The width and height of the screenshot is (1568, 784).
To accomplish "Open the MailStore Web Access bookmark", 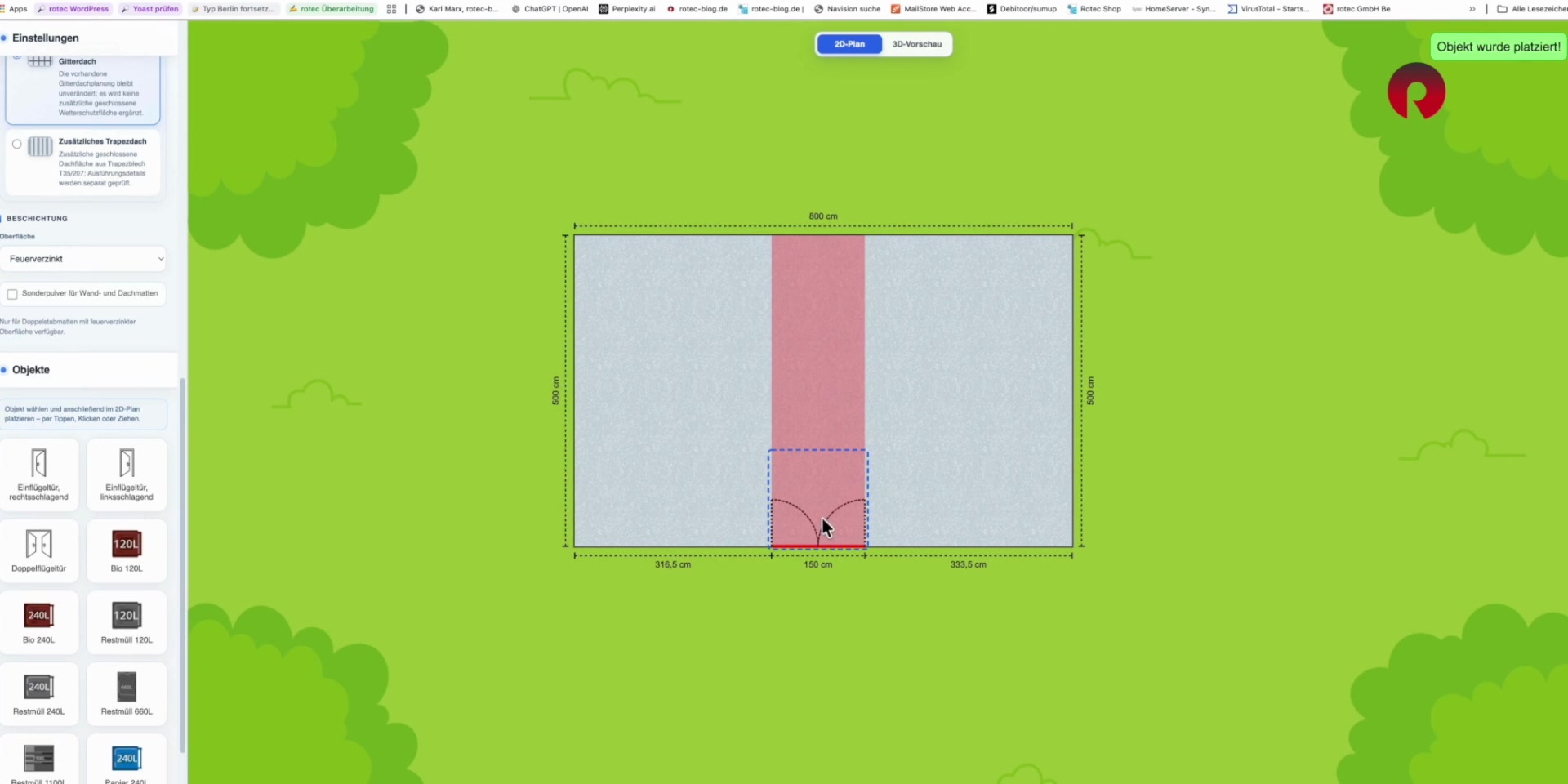I will pyautogui.click(x=933, y=9).
